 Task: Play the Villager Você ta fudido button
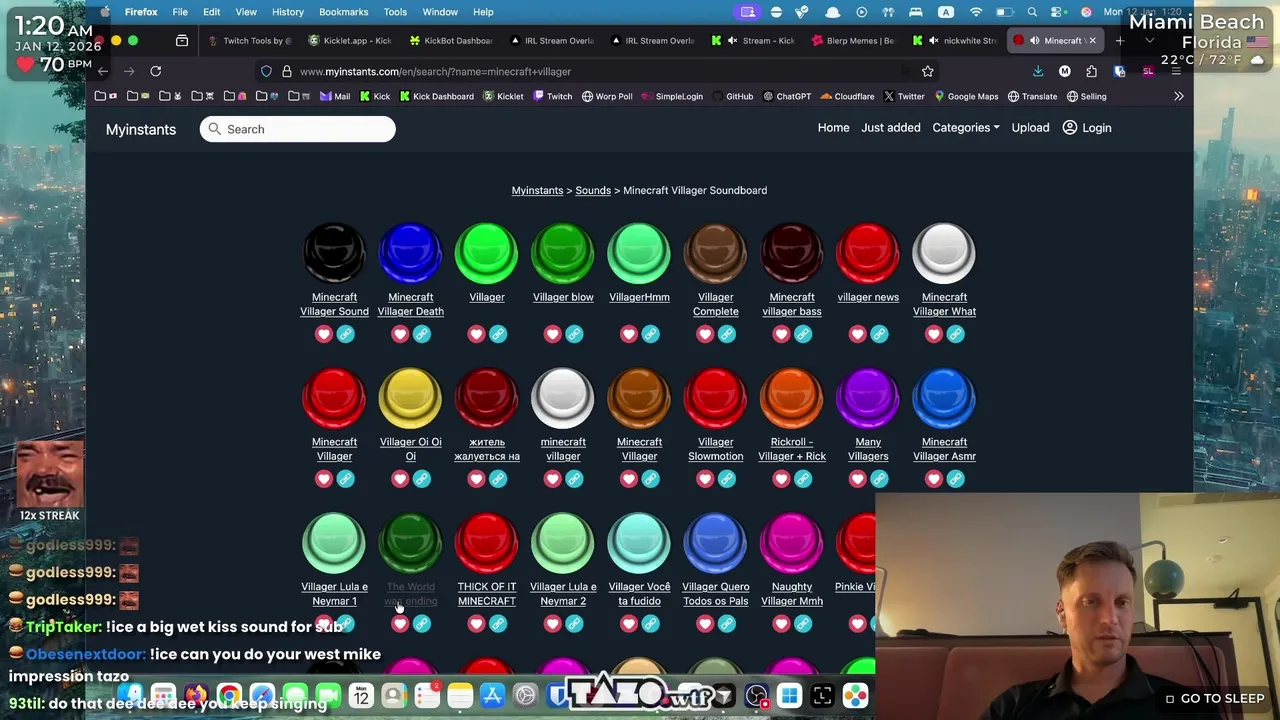639,544
